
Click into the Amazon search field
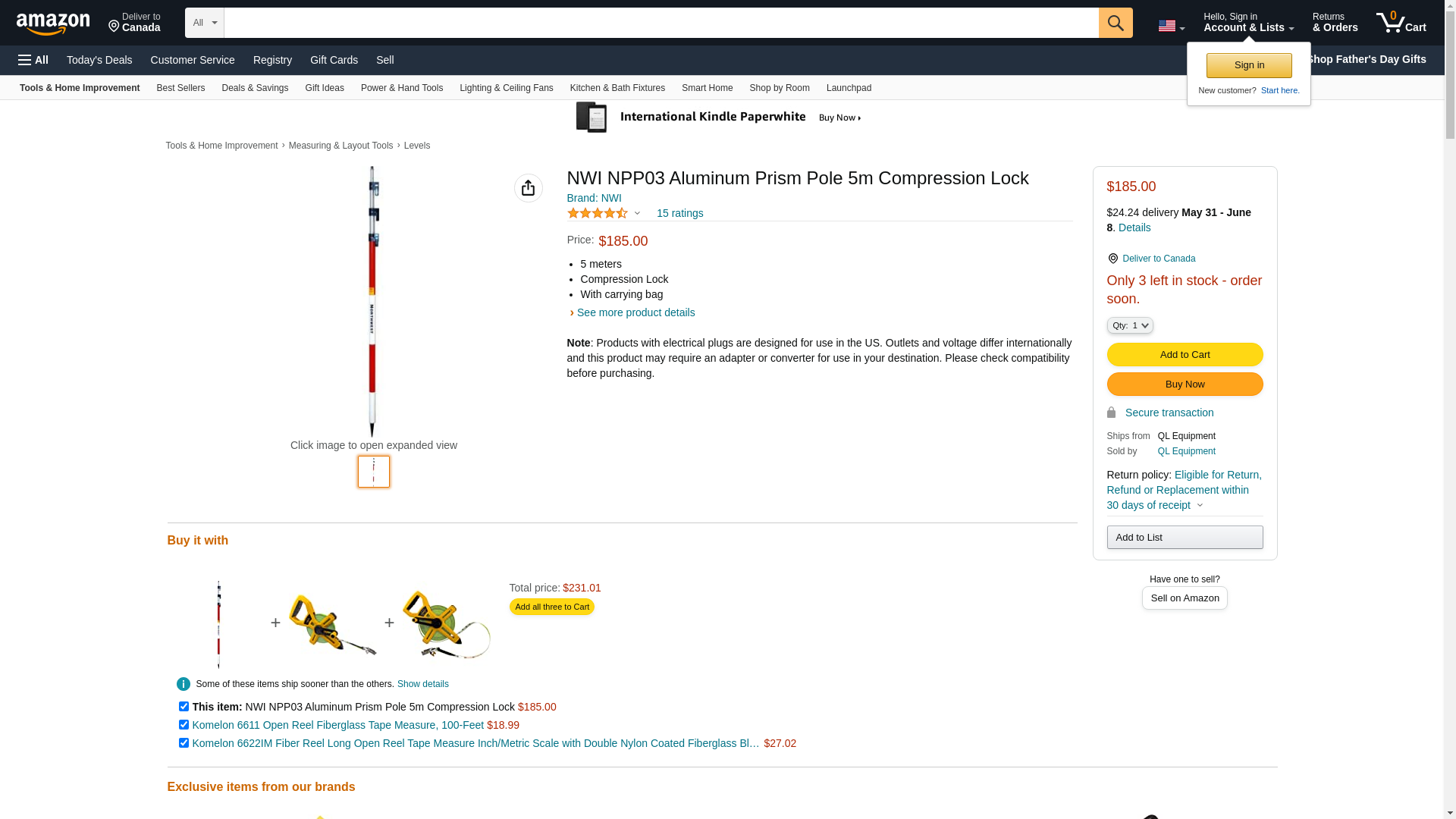tap(661, 23)
